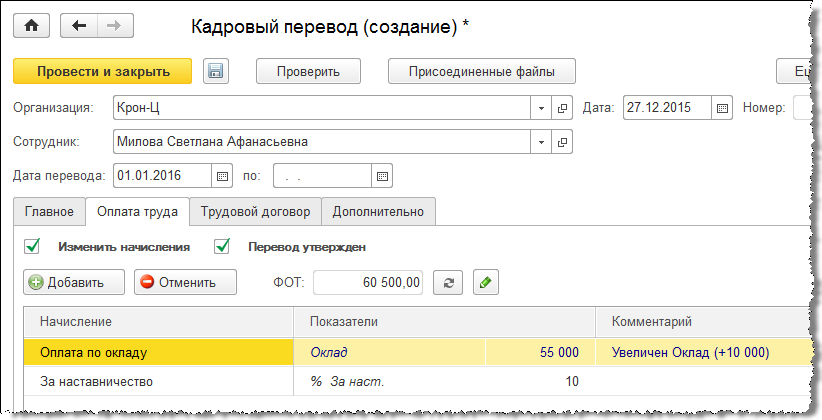This screenshot has width=822, height=420.
Task: Open the Трудовой договор tab
Action: pyautogui.click(x=256, y=212)
